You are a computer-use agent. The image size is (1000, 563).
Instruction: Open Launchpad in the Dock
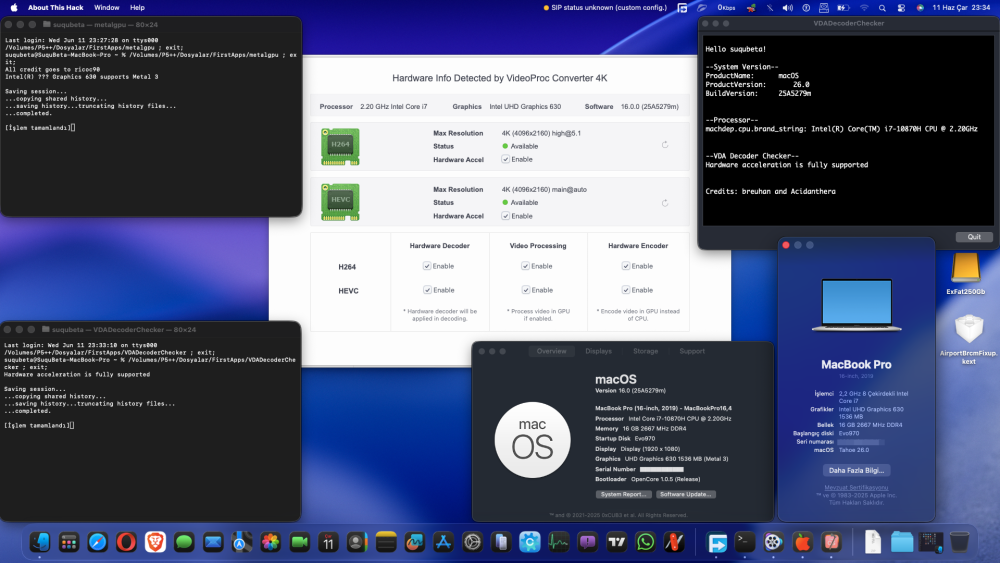pyautogui.click(x=69, y=542)
